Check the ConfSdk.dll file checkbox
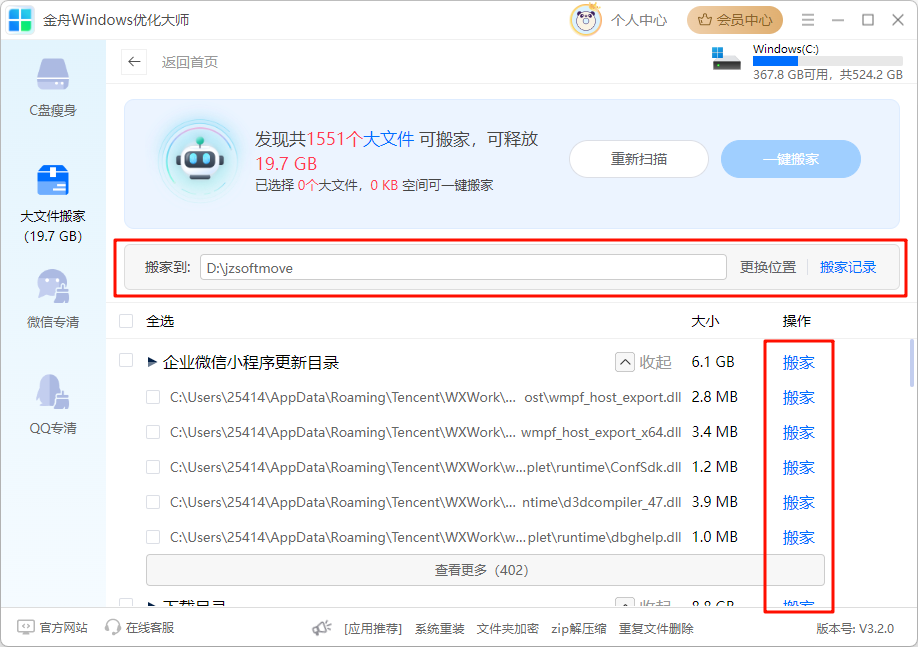 (153, 467)
